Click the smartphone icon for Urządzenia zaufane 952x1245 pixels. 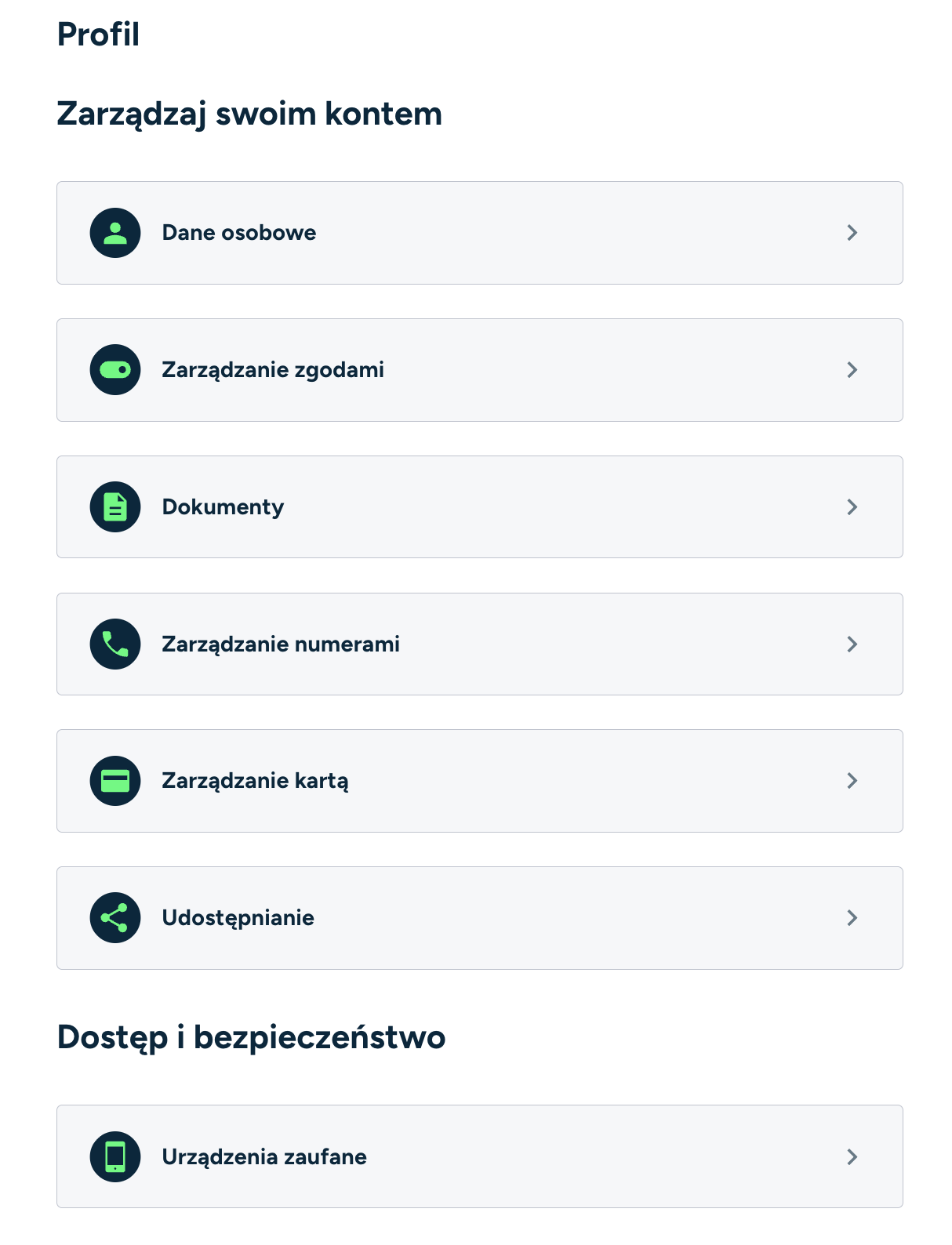115,1156
